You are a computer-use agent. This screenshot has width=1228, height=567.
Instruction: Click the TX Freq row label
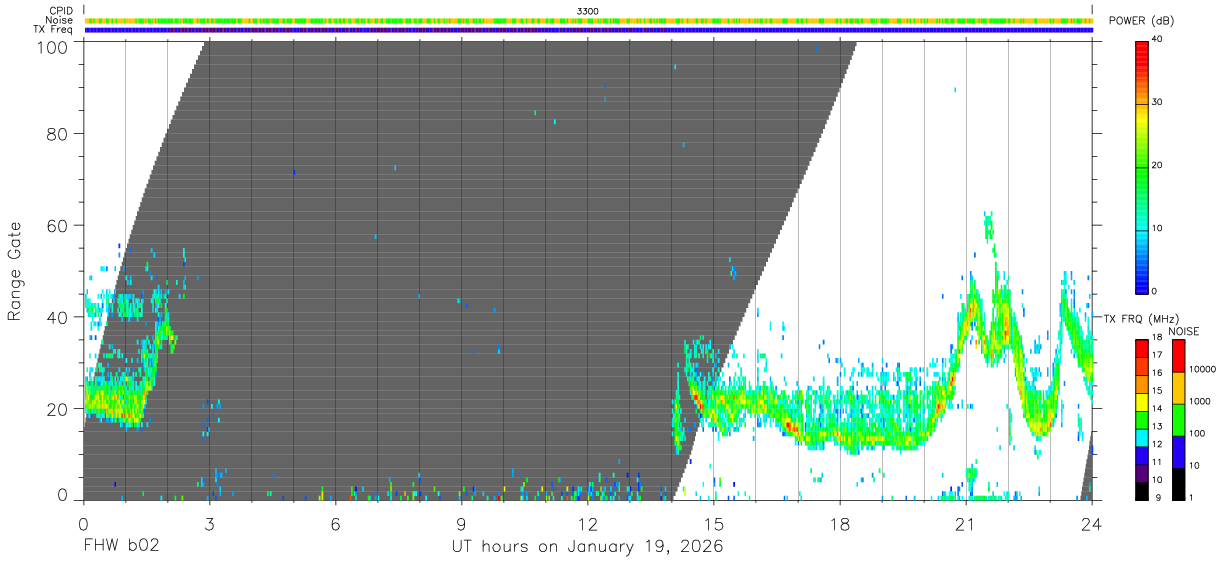pyautogui.click(x=54, y=30)
